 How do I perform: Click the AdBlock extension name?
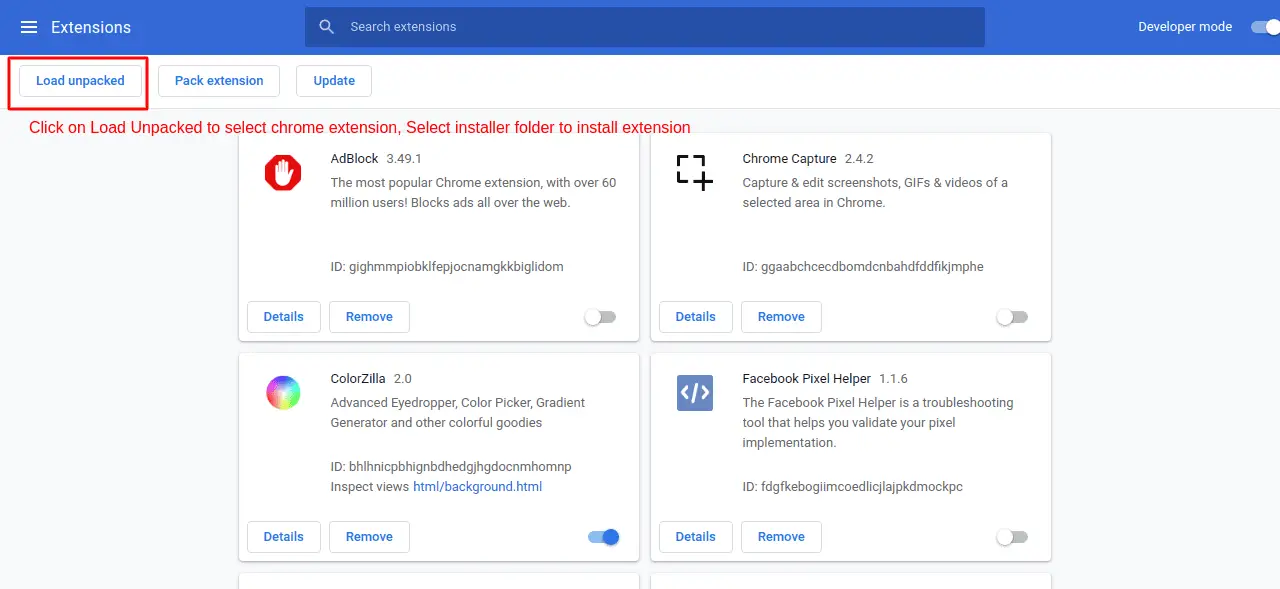(x=354, y=159)
